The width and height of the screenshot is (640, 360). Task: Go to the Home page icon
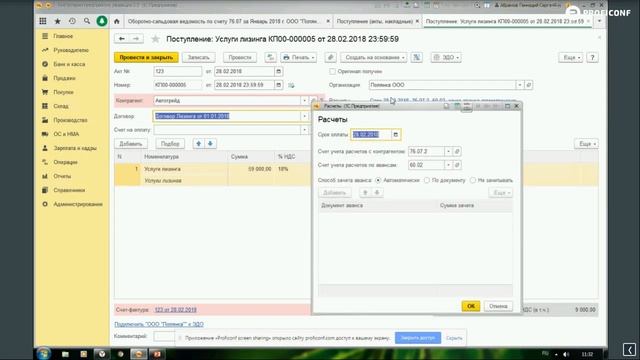tap(117, 21)
